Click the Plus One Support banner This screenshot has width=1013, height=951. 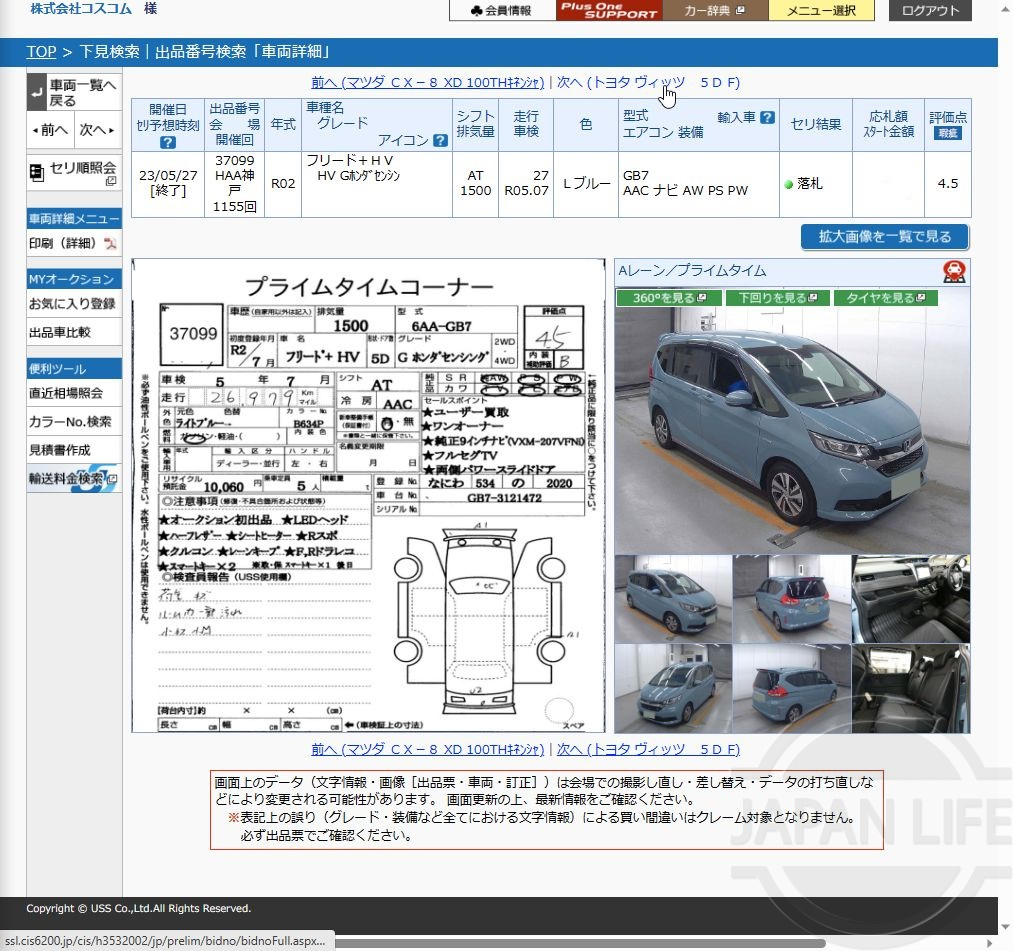pyautogui.click(x=611, y=12)
